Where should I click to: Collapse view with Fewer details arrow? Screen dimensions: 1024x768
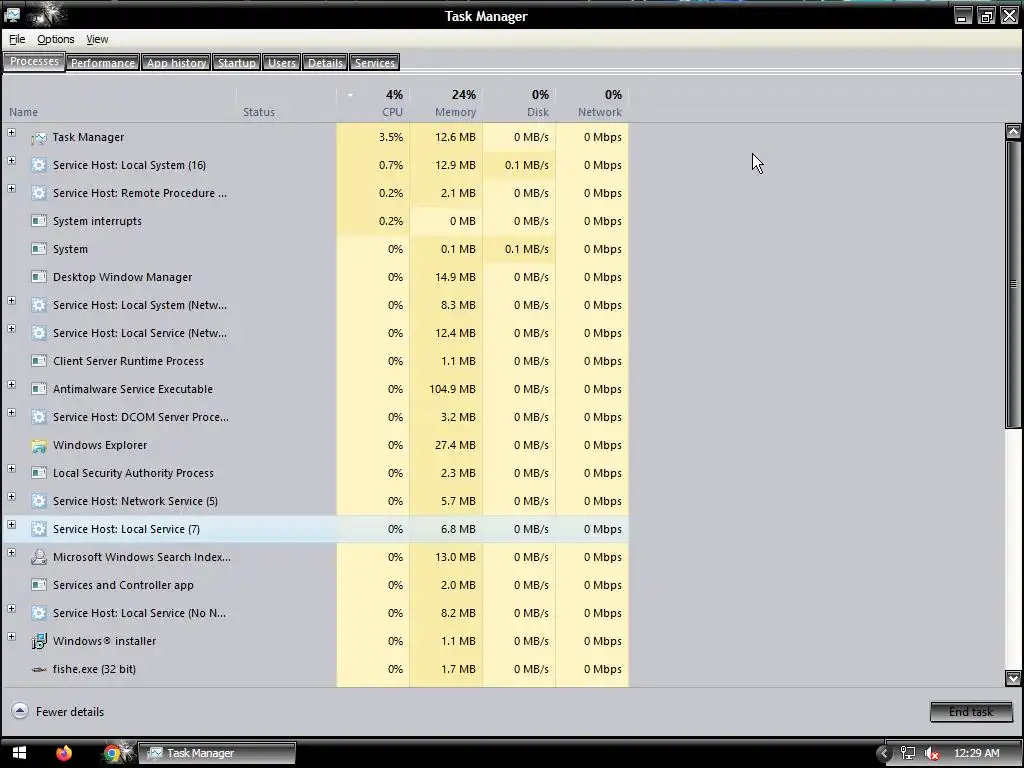20,711
